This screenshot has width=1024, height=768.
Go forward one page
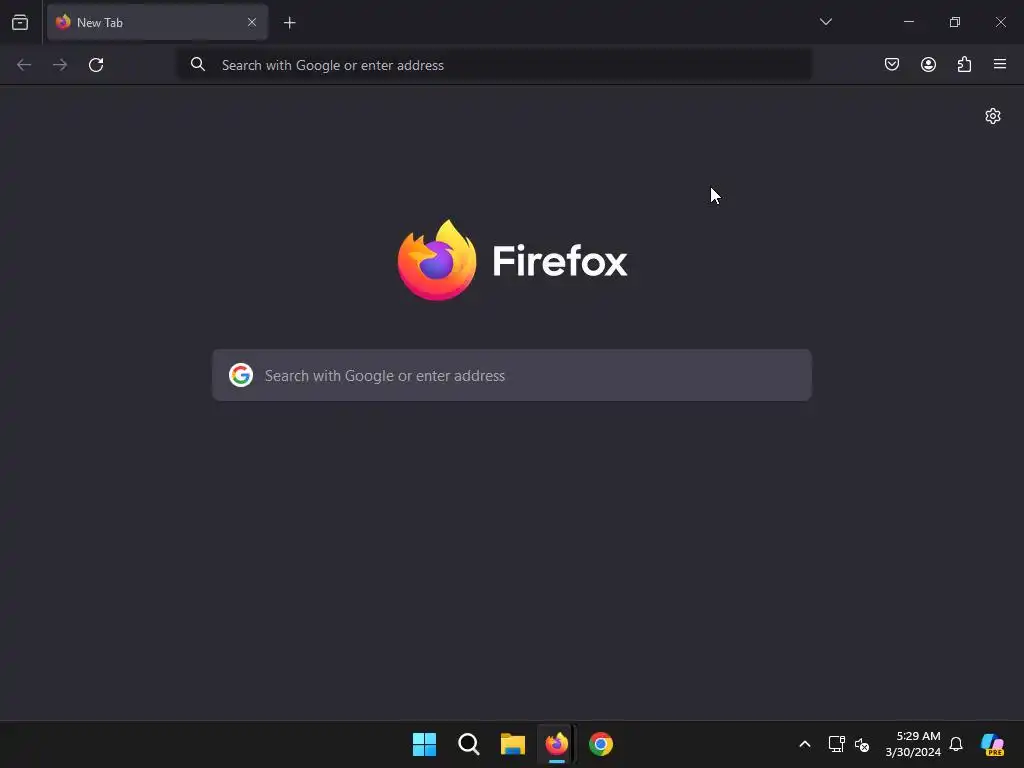[60, 65]
